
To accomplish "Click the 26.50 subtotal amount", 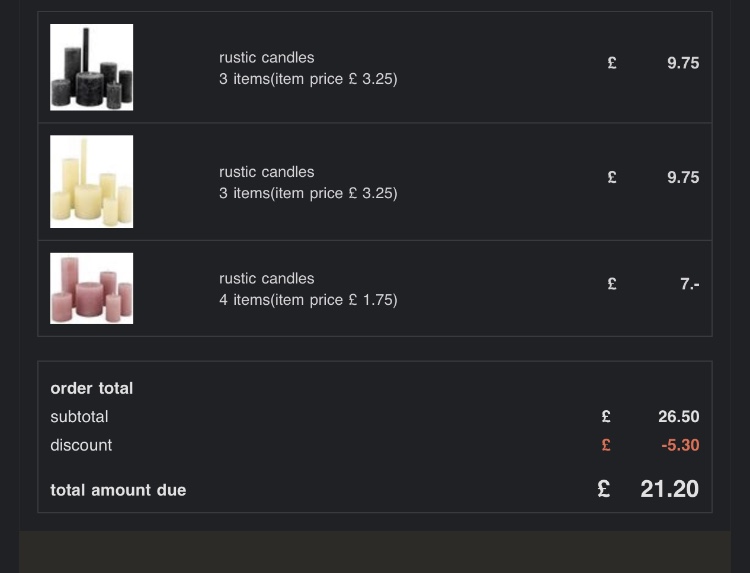I will pyautogui.click(x=679, y=417).
